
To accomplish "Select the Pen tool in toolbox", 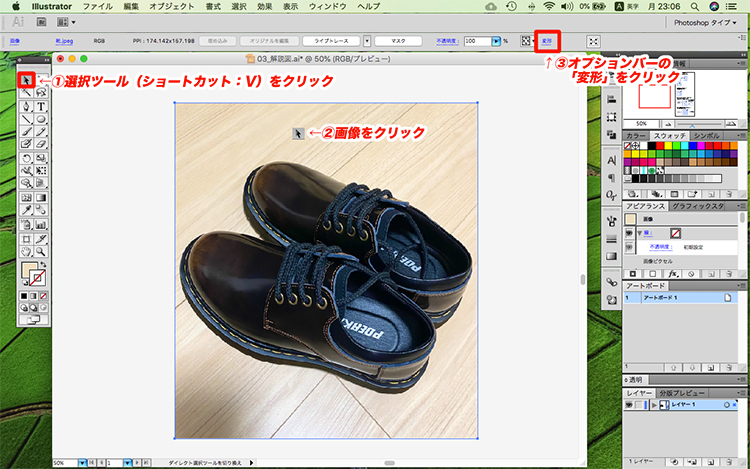I will [27, 106].
